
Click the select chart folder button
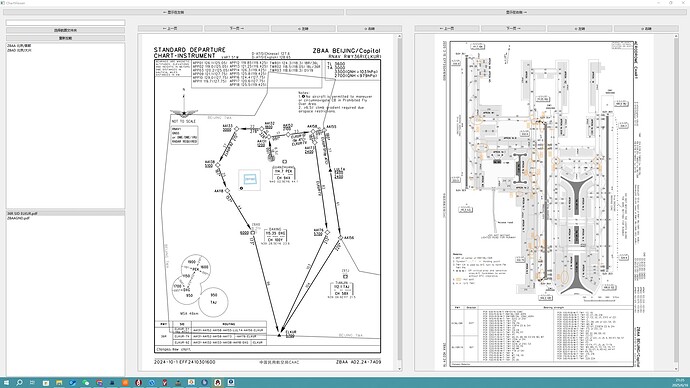click(x=66, y=30)
